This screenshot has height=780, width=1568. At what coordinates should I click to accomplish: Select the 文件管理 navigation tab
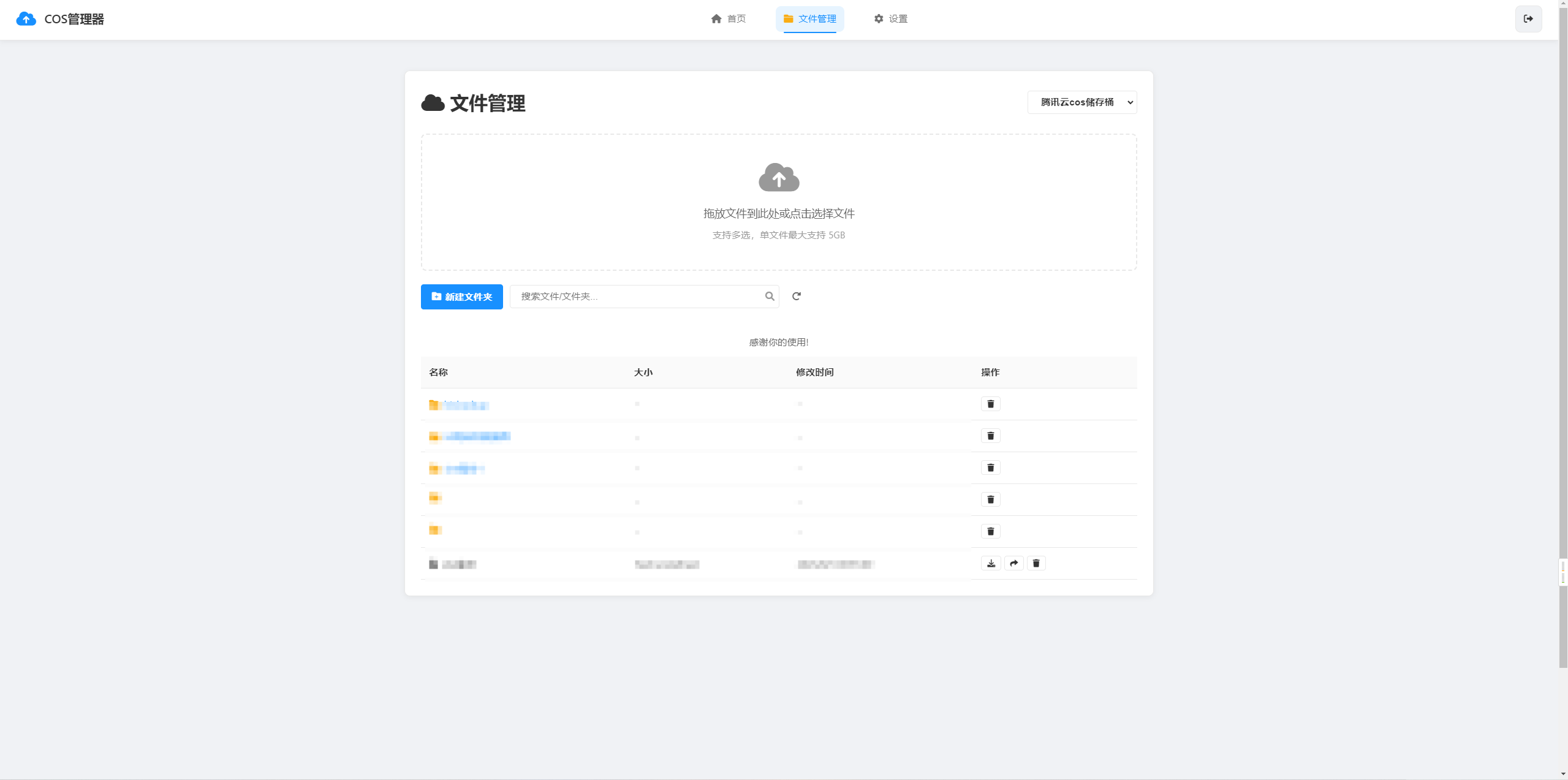click(x=809, y=19)
